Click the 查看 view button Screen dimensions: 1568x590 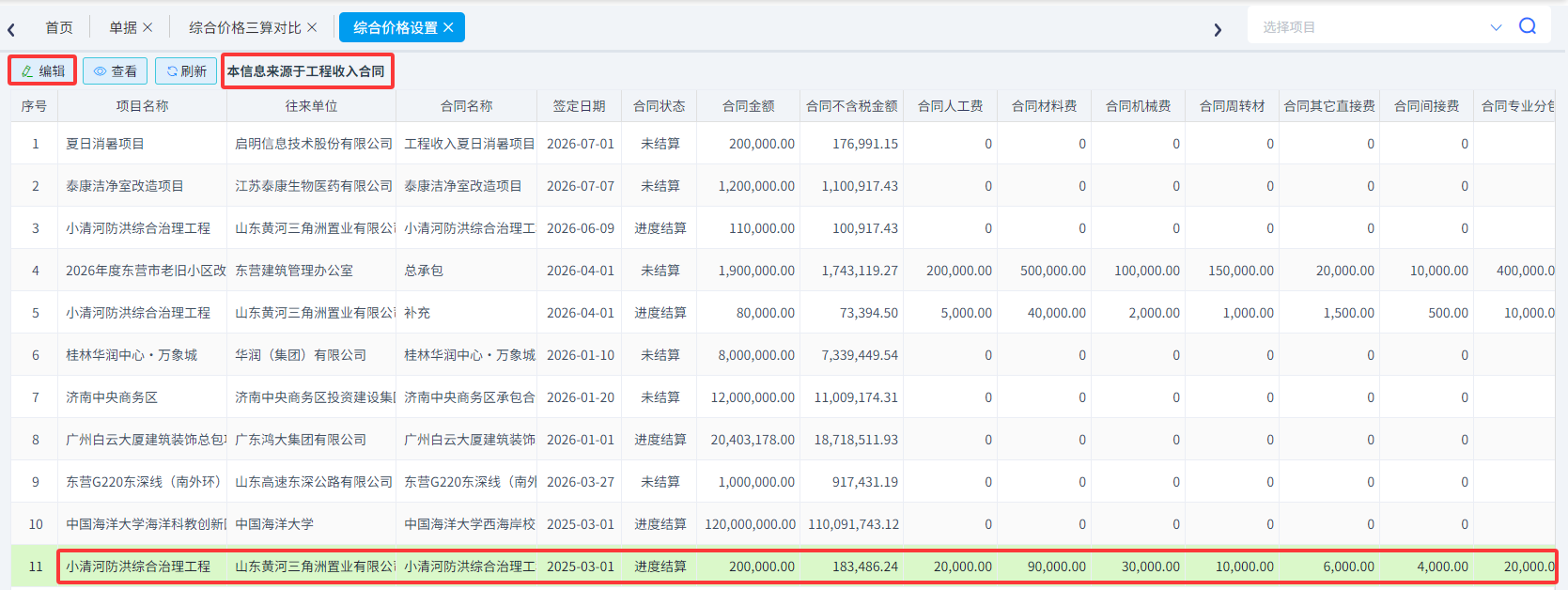115,70
